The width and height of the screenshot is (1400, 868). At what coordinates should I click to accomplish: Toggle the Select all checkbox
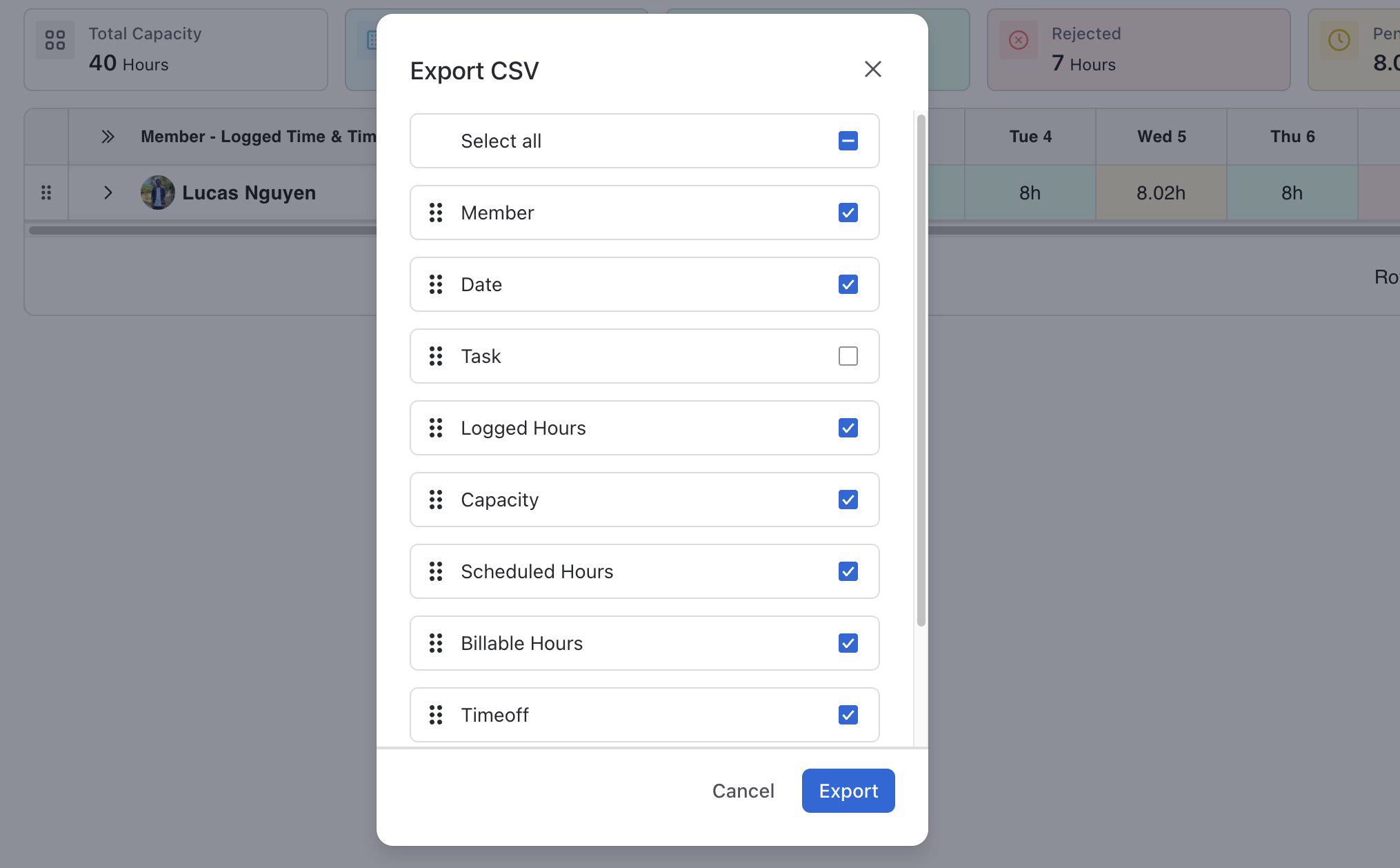[x=848, y=141]
